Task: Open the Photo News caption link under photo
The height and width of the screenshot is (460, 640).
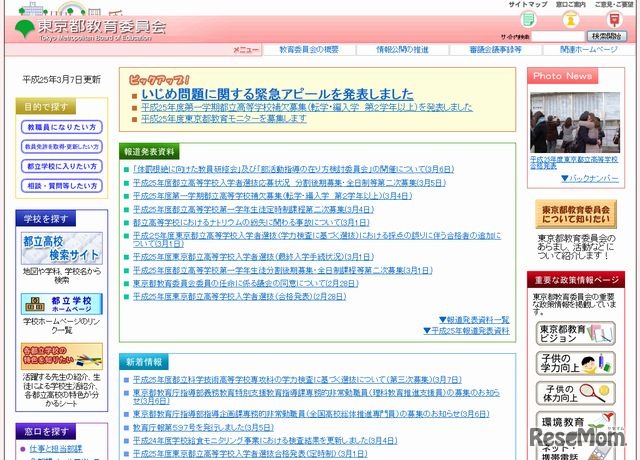Action: click(574, 162)
